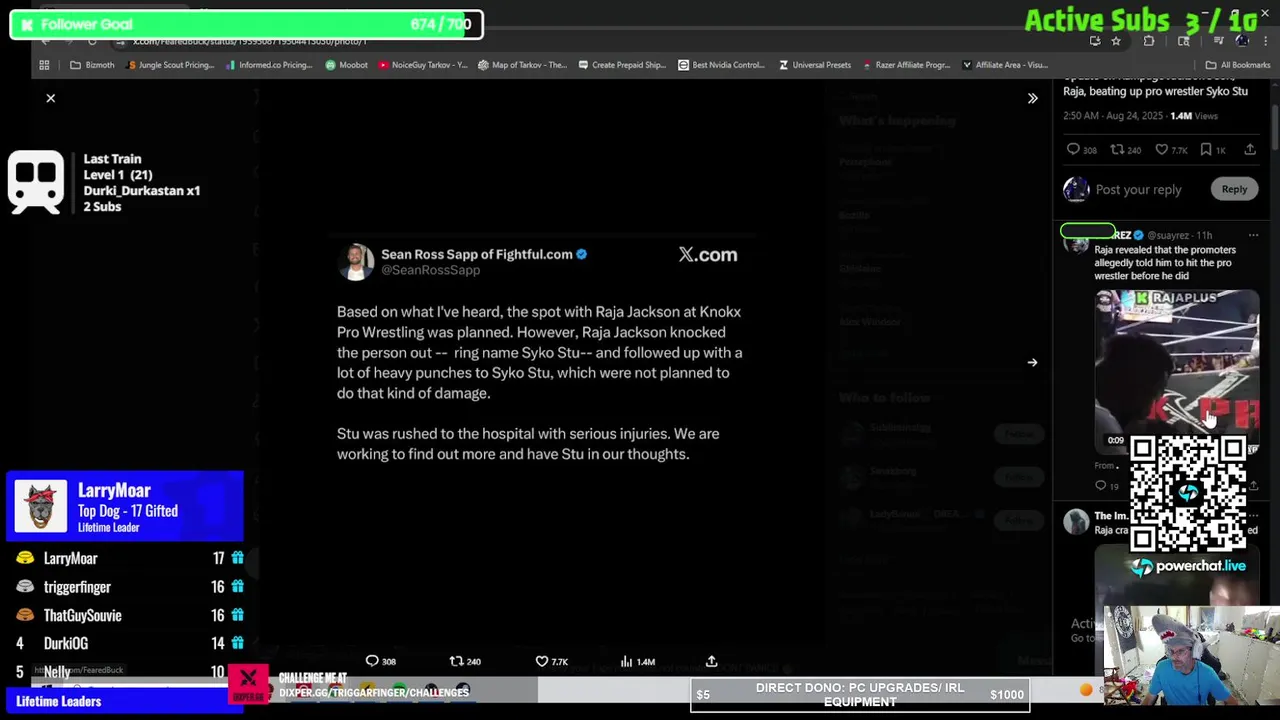
Task: Open Best Nvidia Control bookmark
Action: [x=721, y=65]
